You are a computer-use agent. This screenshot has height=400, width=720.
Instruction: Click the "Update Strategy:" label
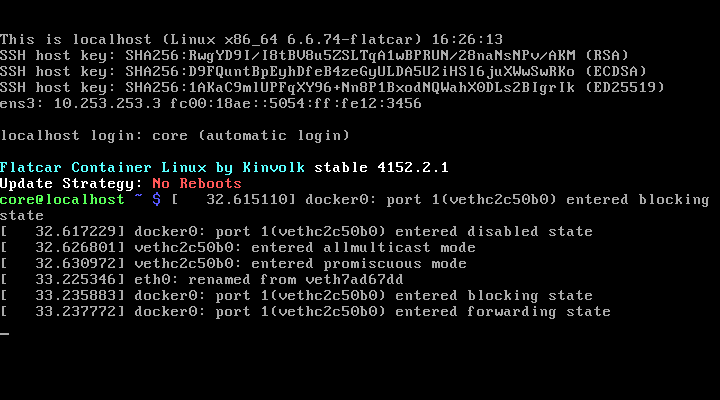click(72, 183)
